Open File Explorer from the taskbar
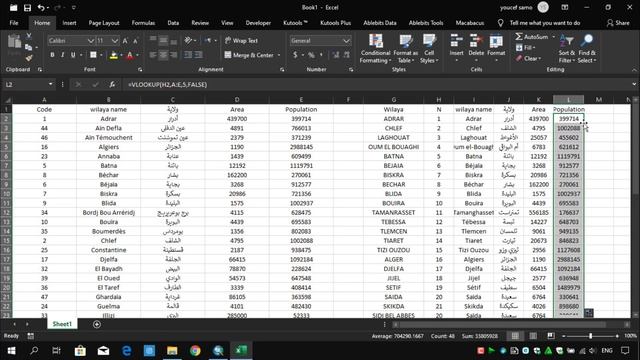Viewport: 640px width, 360px height. tap(172, 351)
